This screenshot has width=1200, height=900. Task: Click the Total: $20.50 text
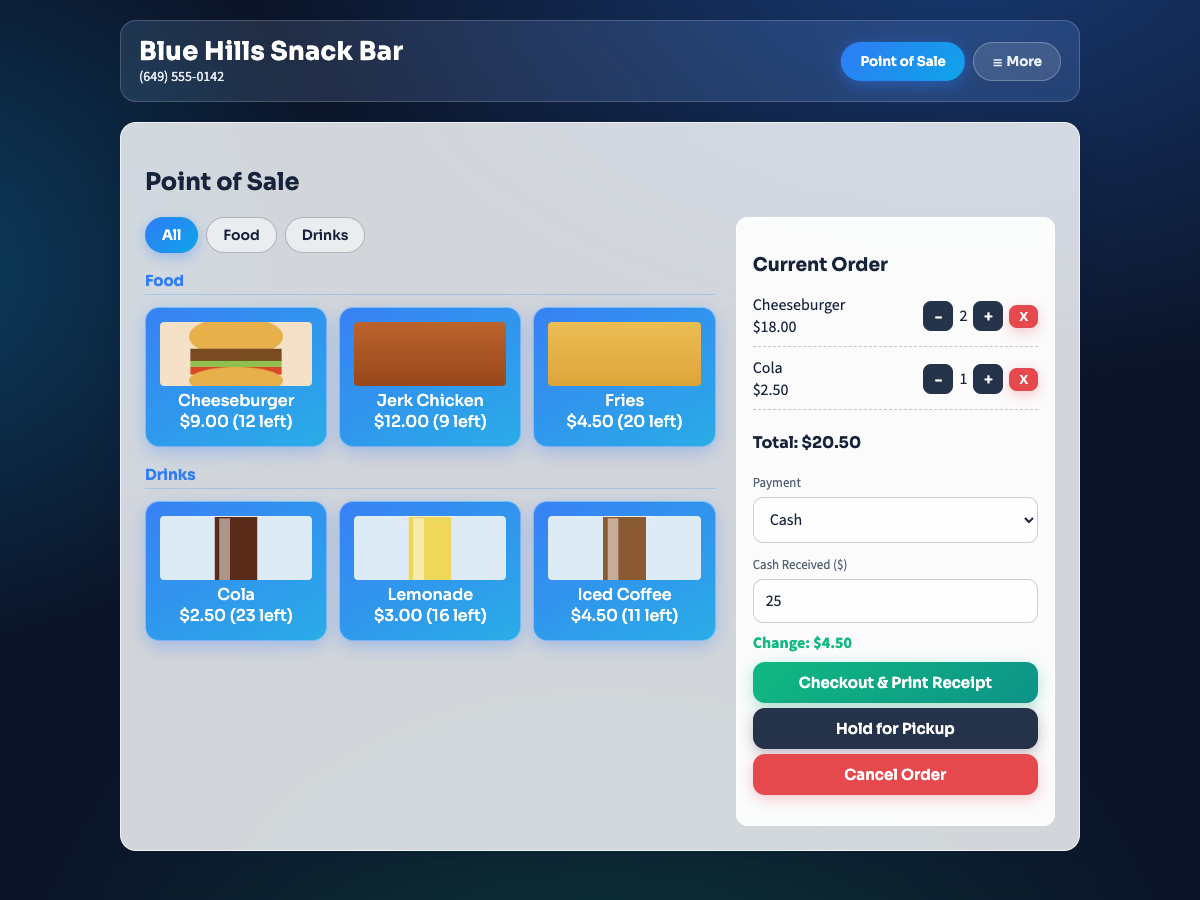(x=807, y=442)
